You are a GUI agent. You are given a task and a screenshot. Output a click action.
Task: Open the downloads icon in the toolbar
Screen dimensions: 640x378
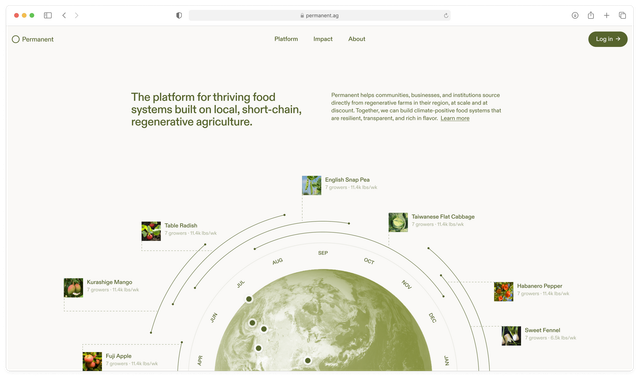point(575,16)
